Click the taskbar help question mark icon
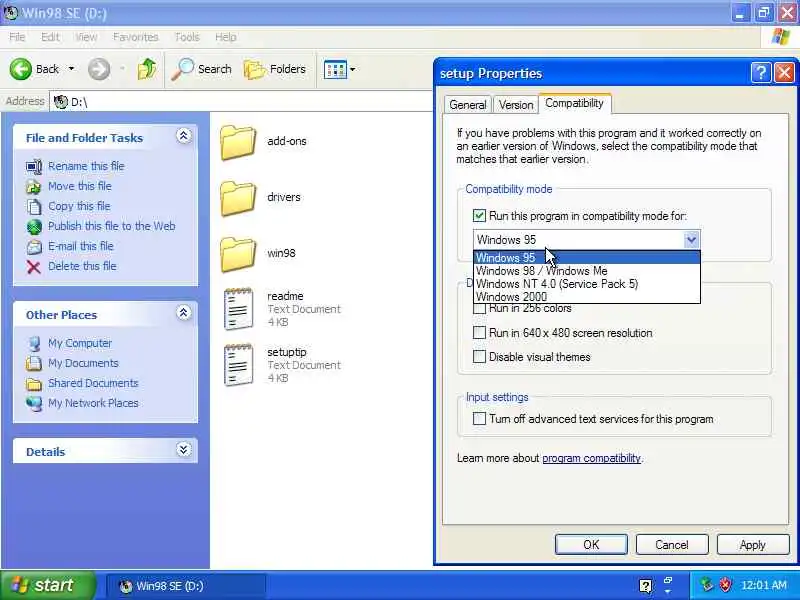The width and height of the screenshot is (800, 600). coord(645,586)
